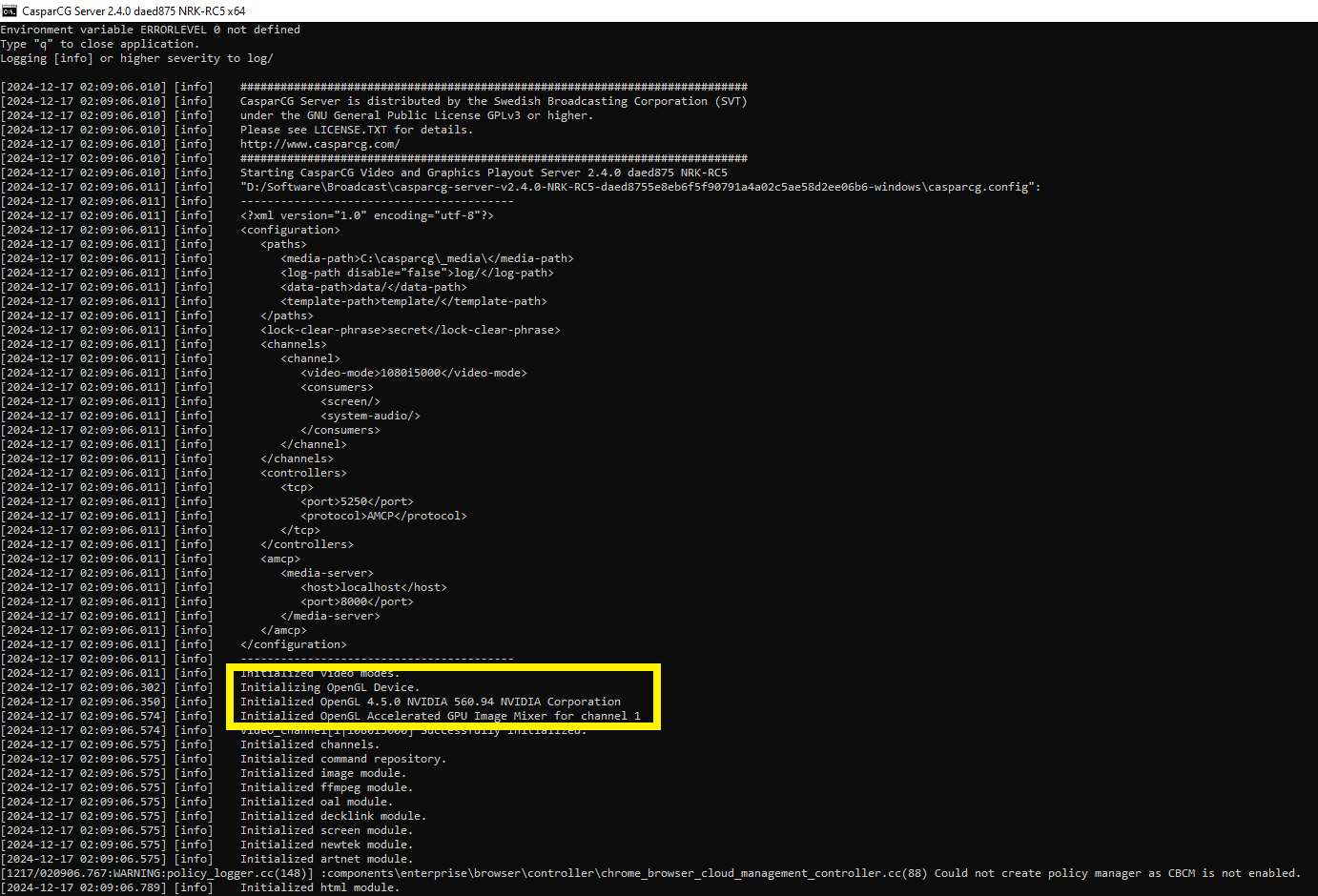This screenshot has width=1318, height=896.
Task: Click the casparcg.config file path line
Action: pos(641,187)
